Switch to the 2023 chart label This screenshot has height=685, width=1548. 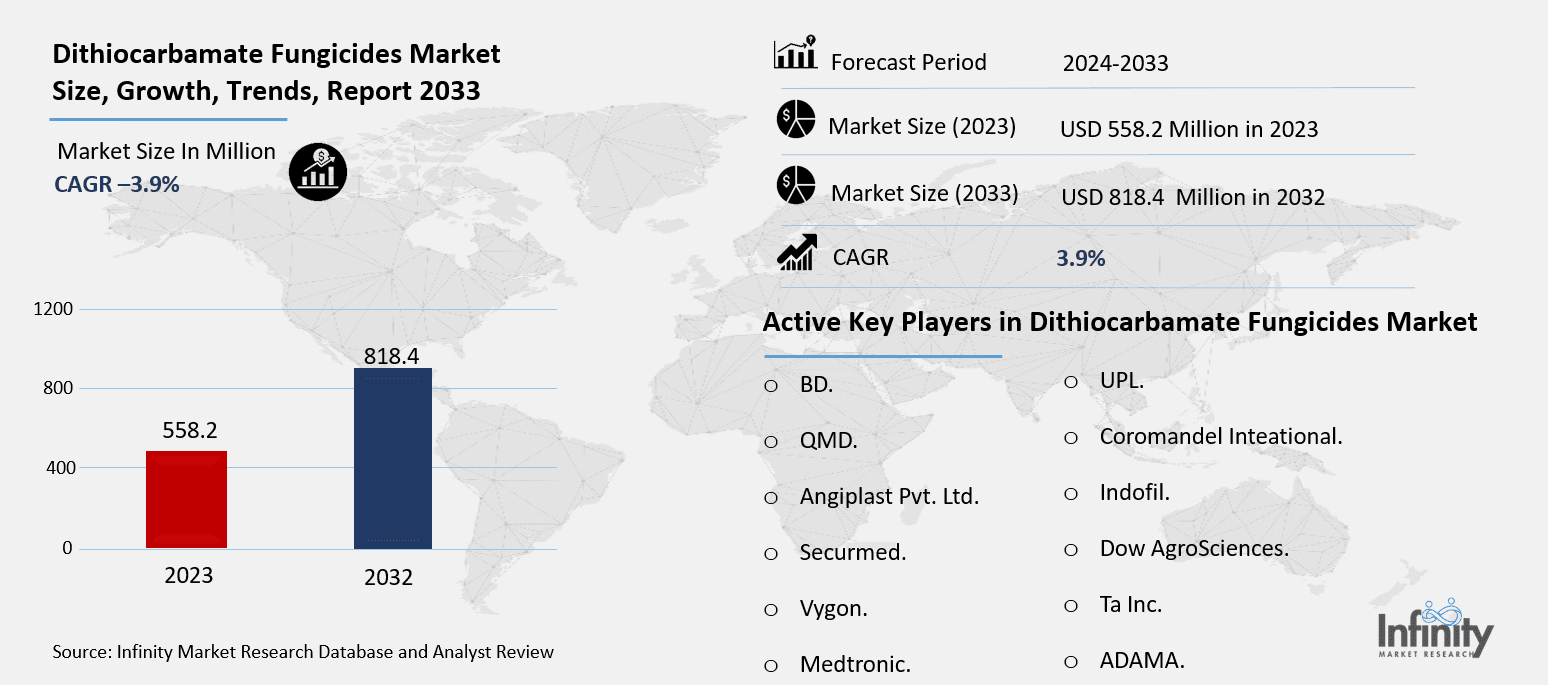(x=187, y=576)
